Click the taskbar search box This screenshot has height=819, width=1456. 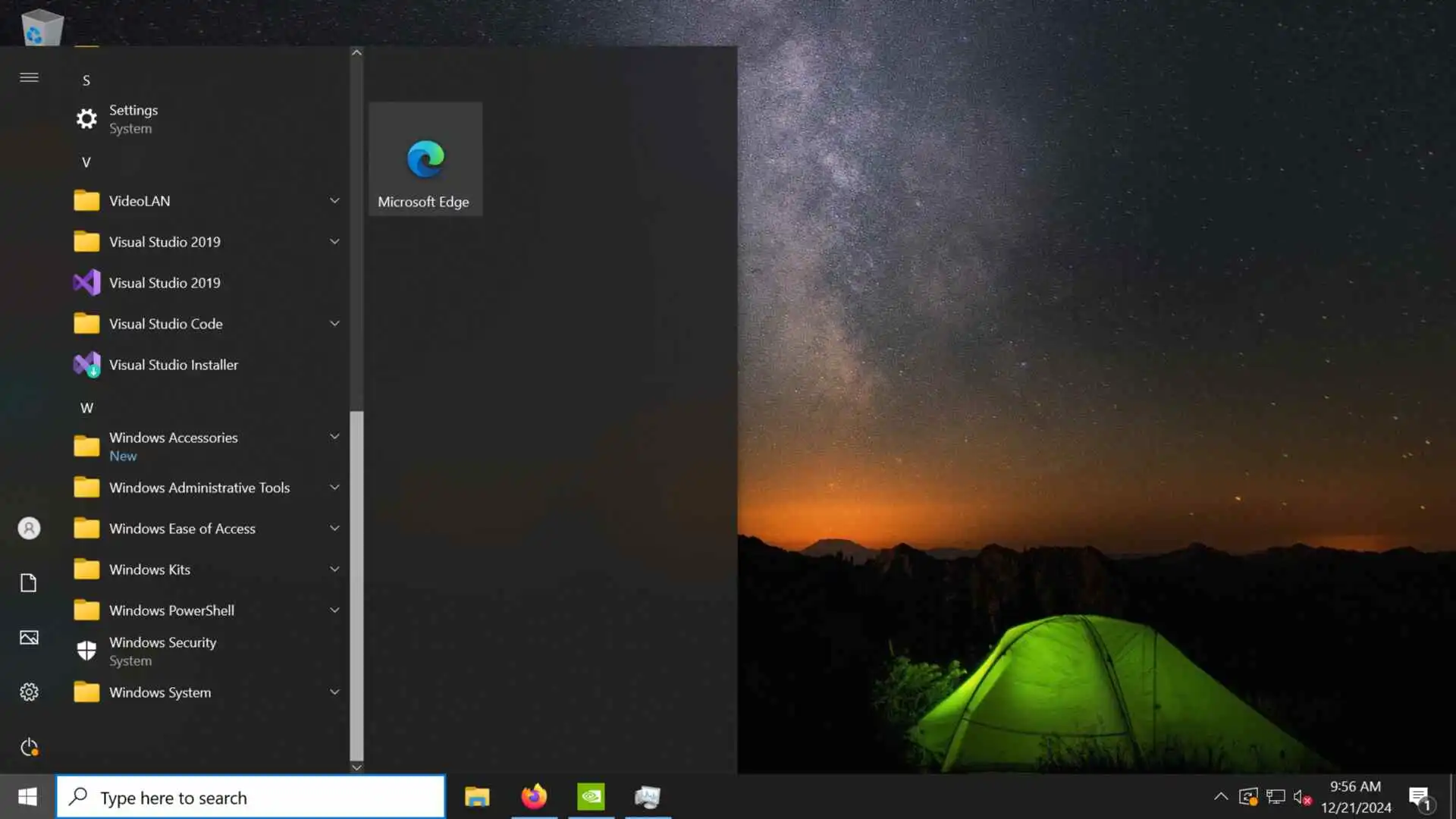(250, 797)
